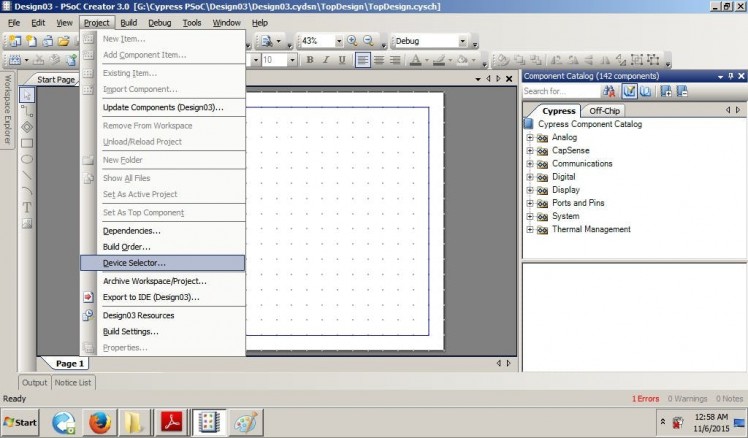Open the Windows Start button
748x438 pixels.
20,422
